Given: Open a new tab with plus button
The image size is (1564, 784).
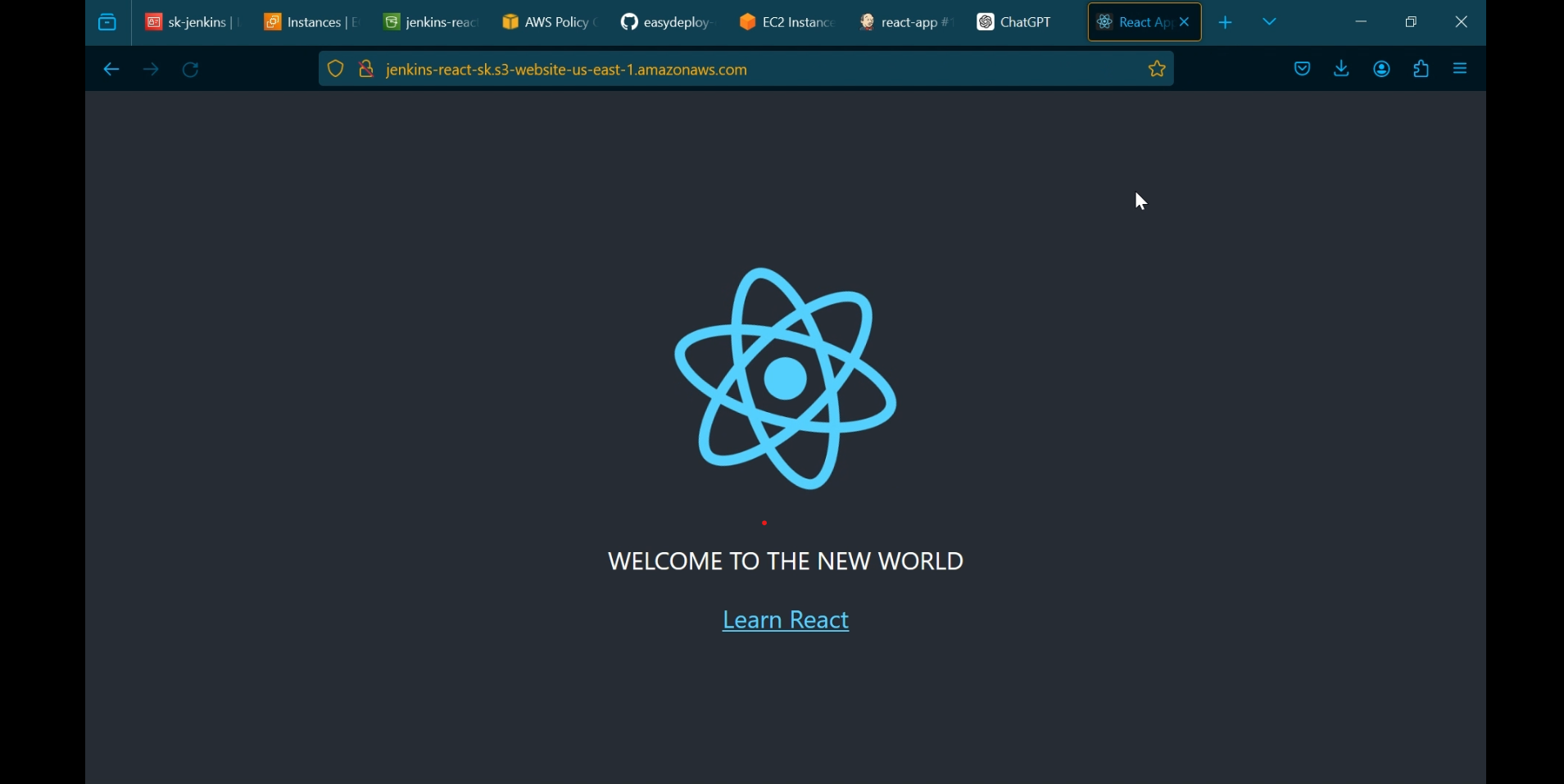Looking at the screenshot, I should (x=1226, y=23).
